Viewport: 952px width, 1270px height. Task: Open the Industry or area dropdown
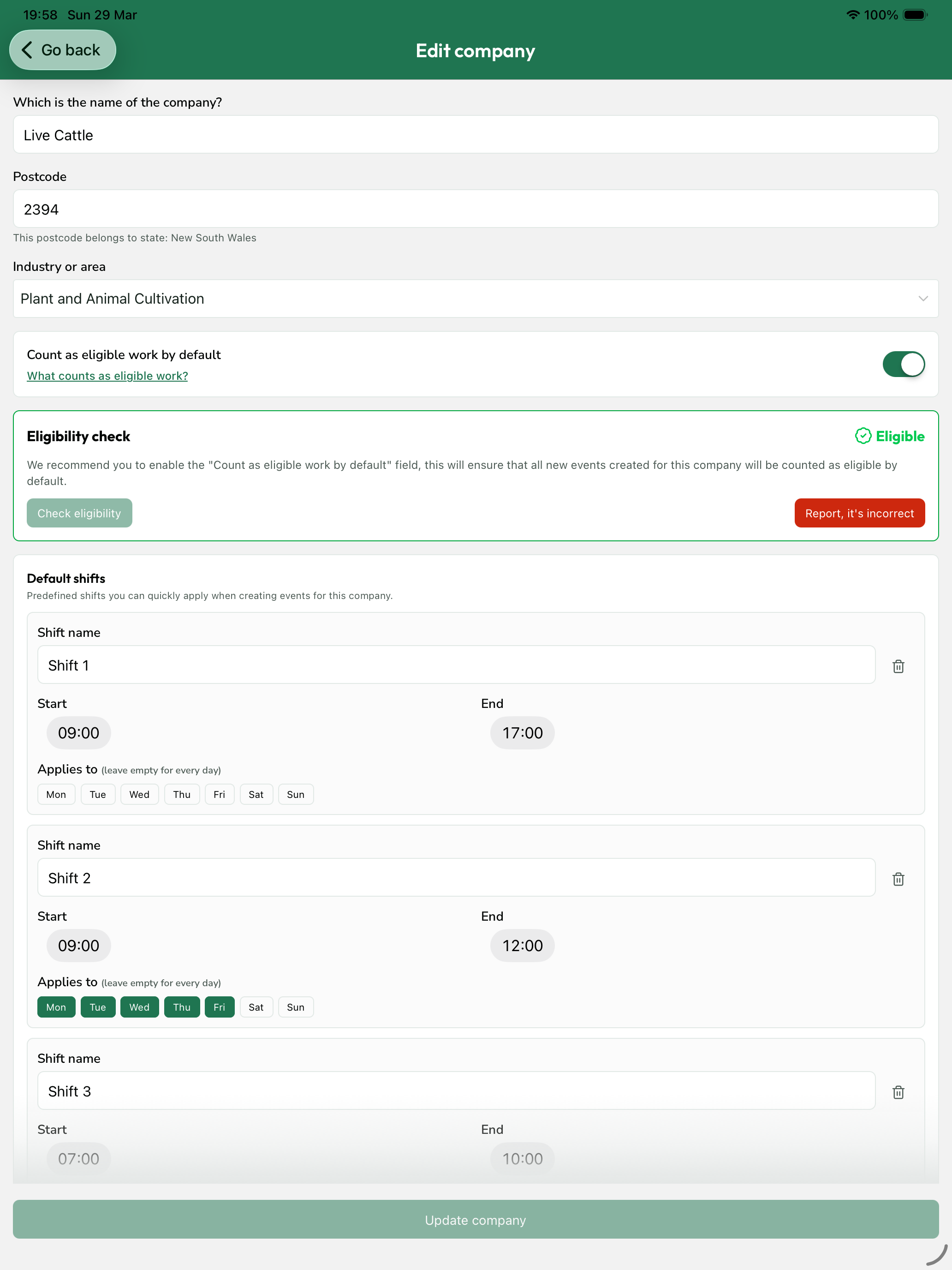pos(476,299)
